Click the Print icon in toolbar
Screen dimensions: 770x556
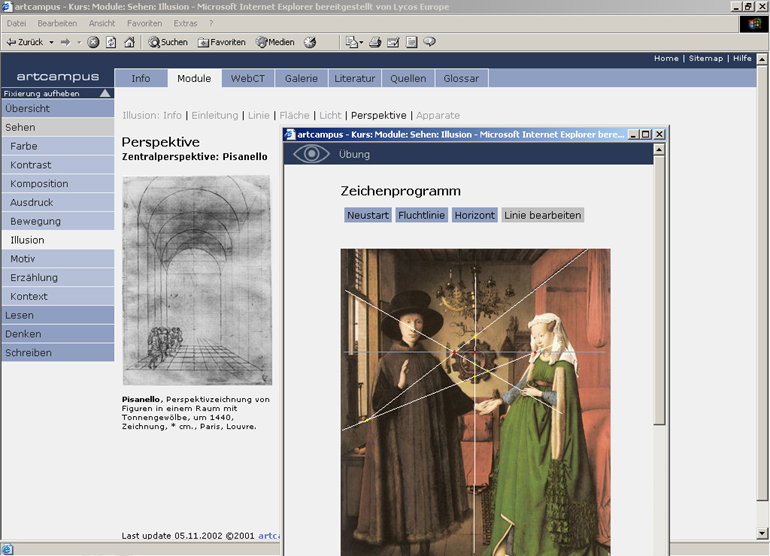point(375,42)
